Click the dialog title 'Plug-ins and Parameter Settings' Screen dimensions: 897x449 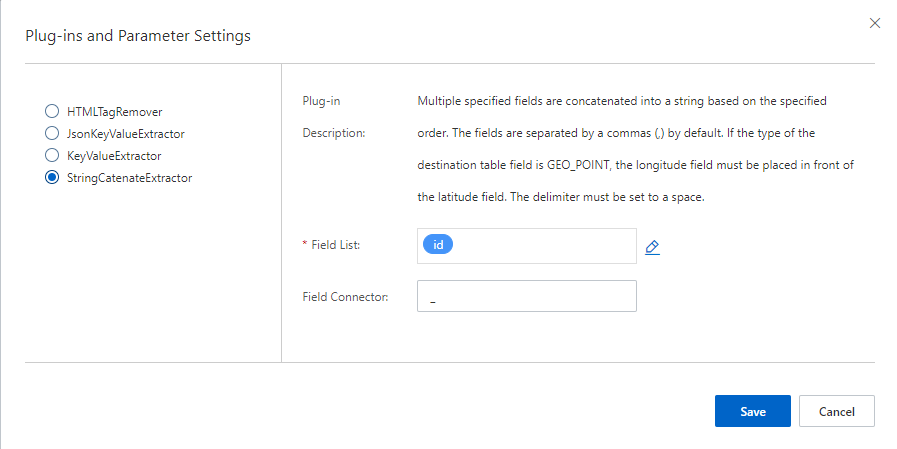pos(138,36)
